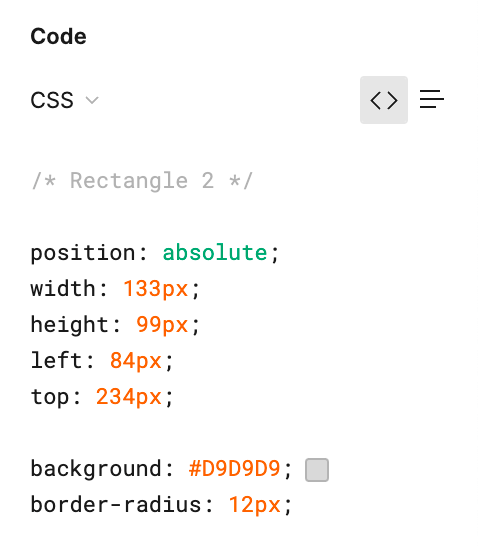Switch to the code view icon
Viewport: 478px width, 546px height.
[384, 100]
